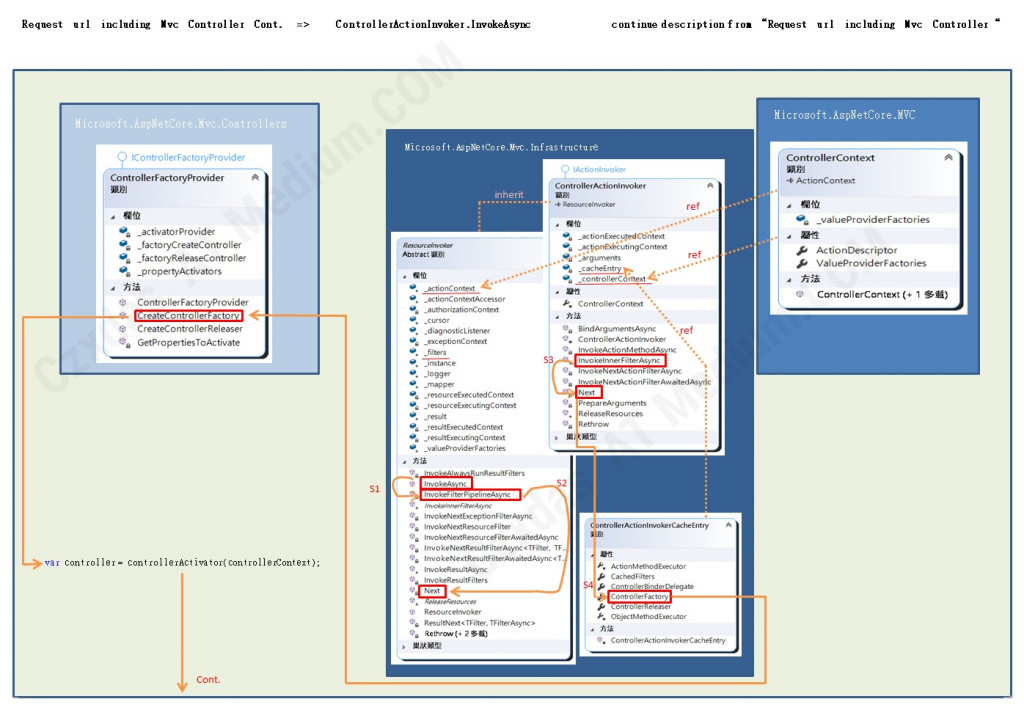Click the method icon beside InvokeAlwaysRunResultFilters
The width and height of the screenshot is (1024, 710).
click(x=413, y=473)
